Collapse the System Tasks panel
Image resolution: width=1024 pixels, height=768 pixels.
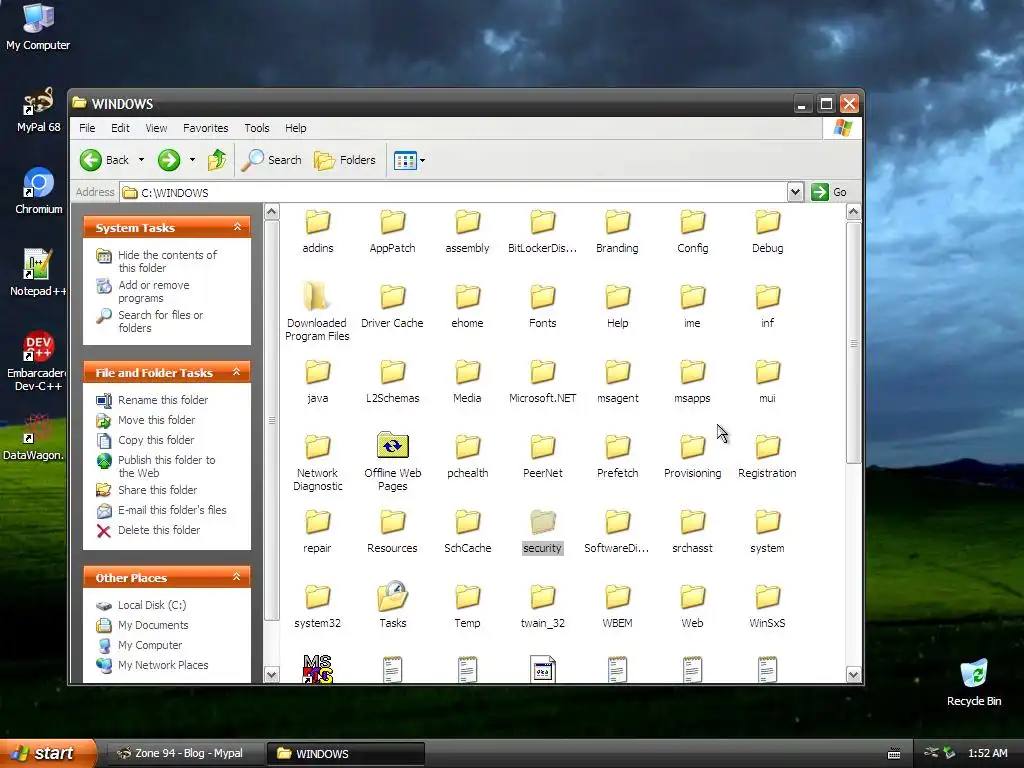237,227
